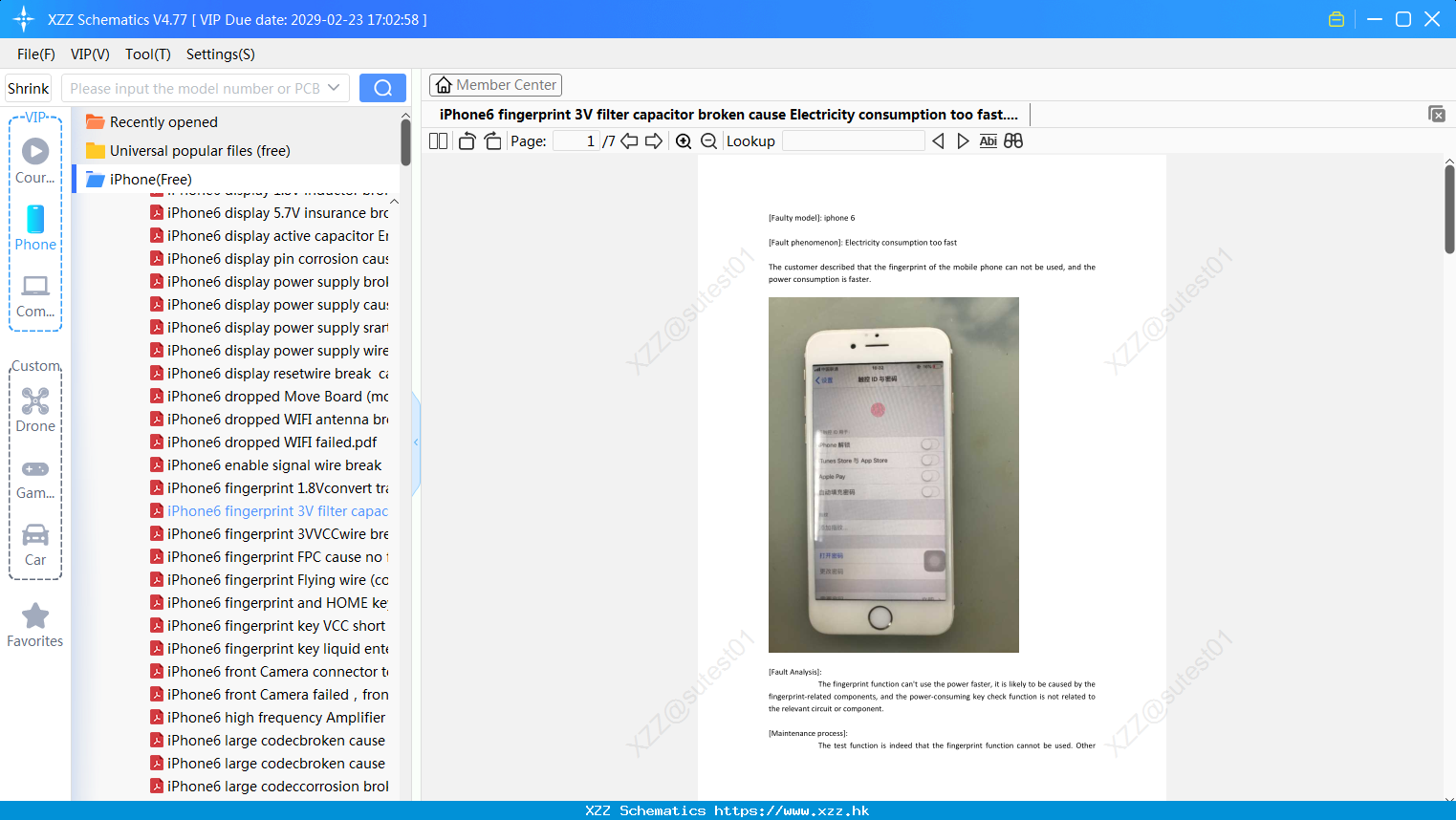
Task: Click the yellow shop icon in title bar
Action: click(x=1336, y=19)
